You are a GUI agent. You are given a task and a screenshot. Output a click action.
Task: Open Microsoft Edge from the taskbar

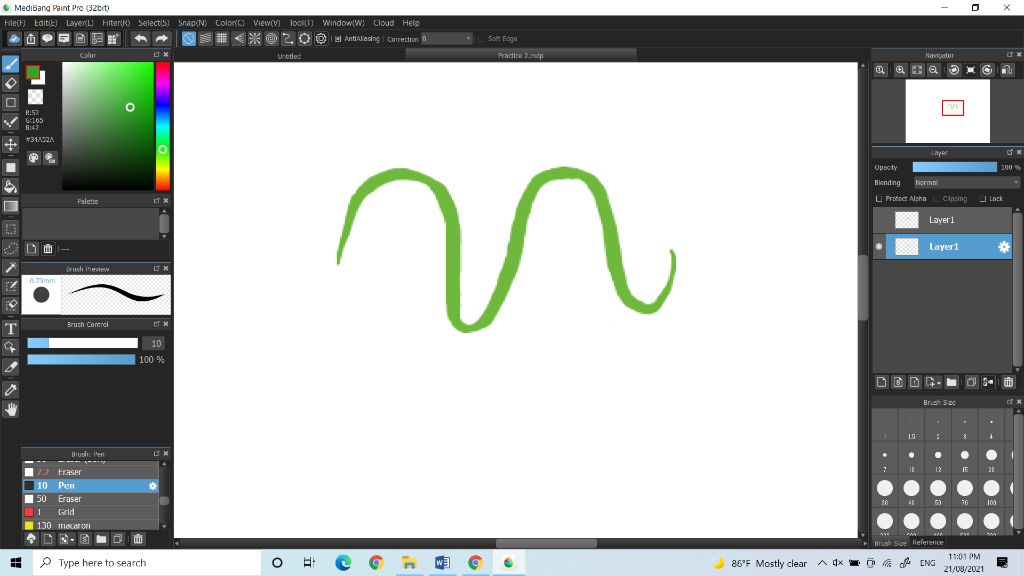[343, 562]
